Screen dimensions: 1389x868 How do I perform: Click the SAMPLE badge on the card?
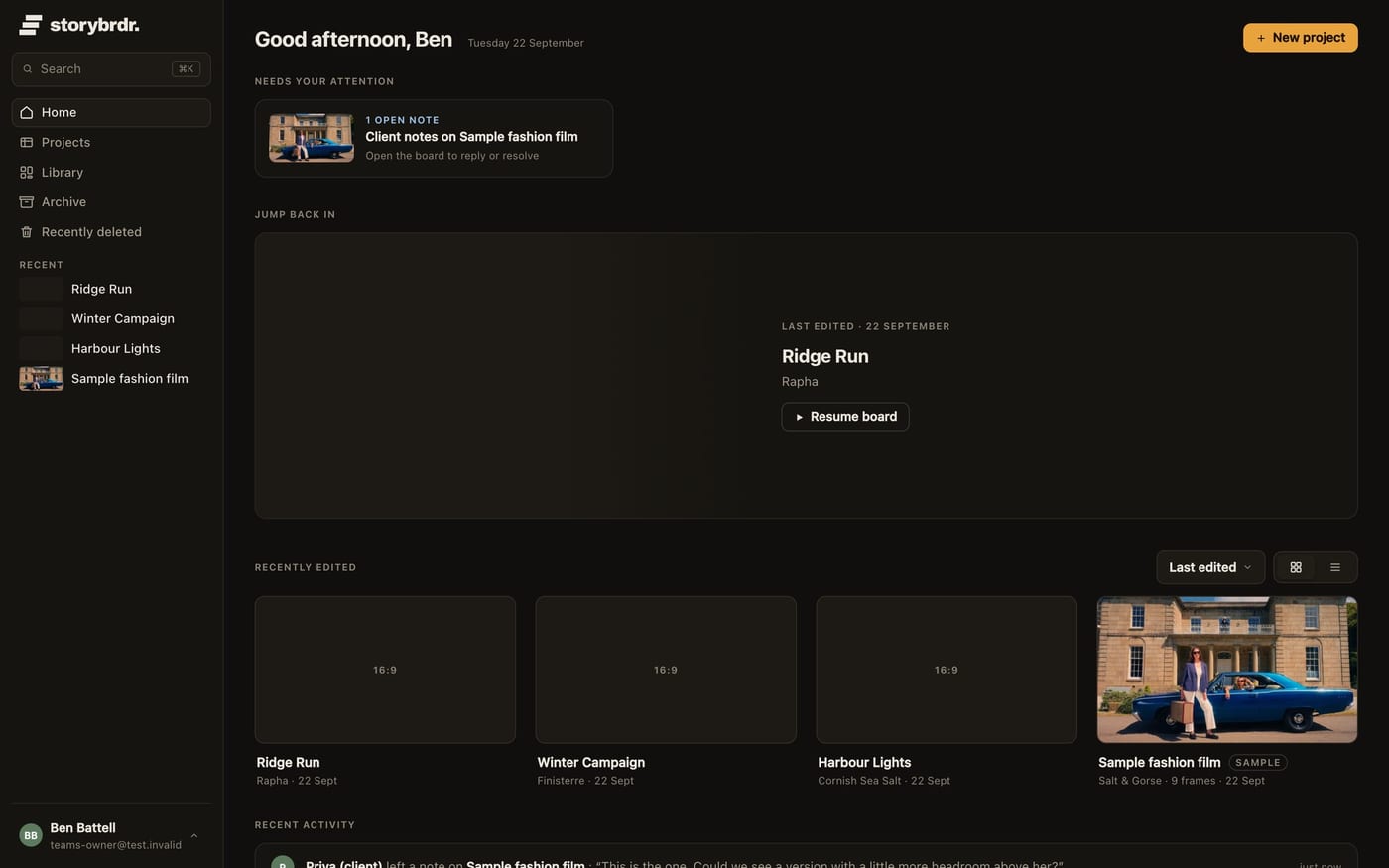[1258, 762]
